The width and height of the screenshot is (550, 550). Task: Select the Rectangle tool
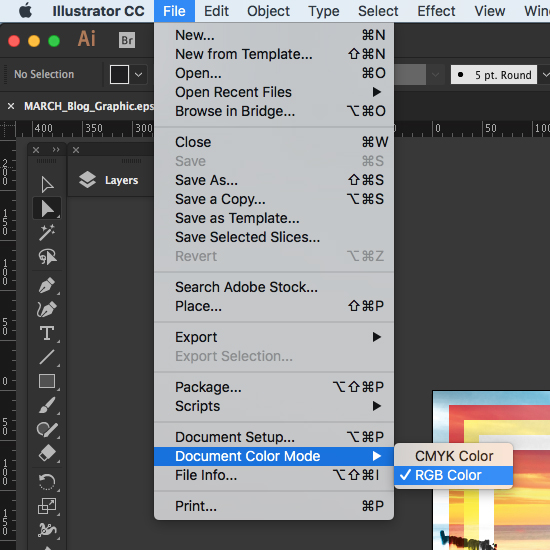click(47, 381)
